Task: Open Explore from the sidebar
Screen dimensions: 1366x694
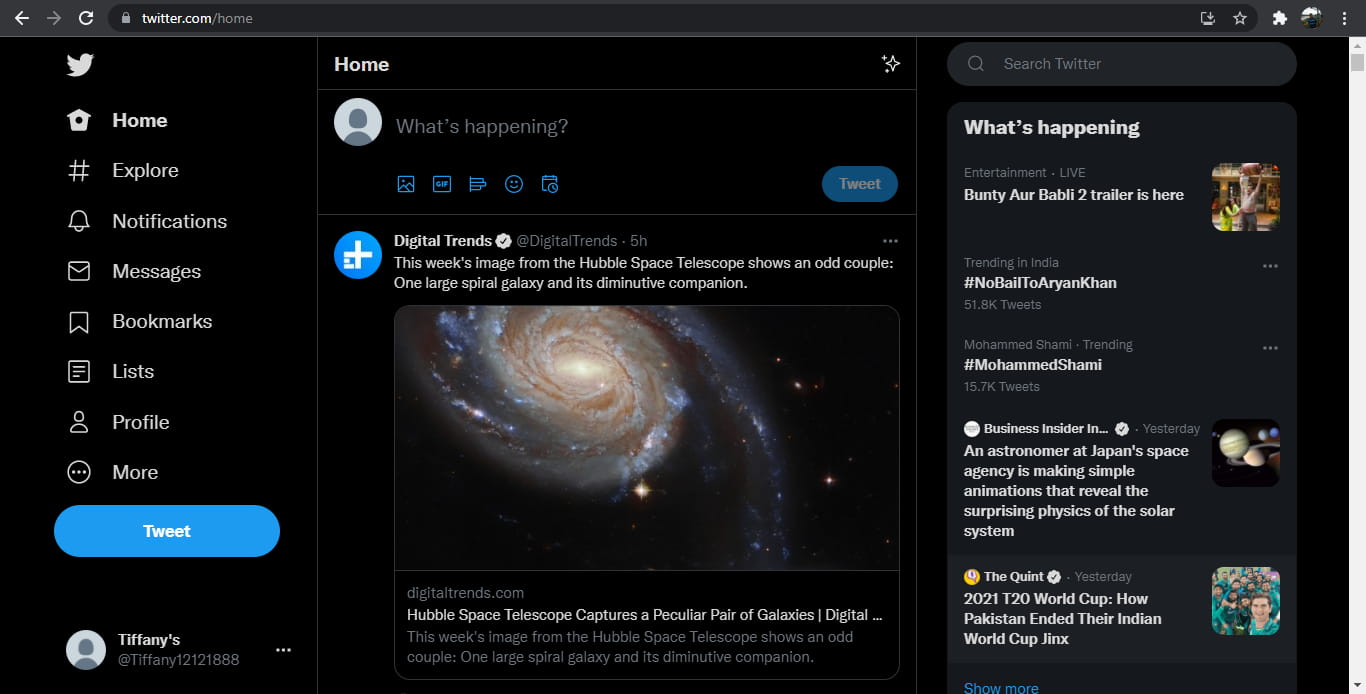Action: click(122, 170)
